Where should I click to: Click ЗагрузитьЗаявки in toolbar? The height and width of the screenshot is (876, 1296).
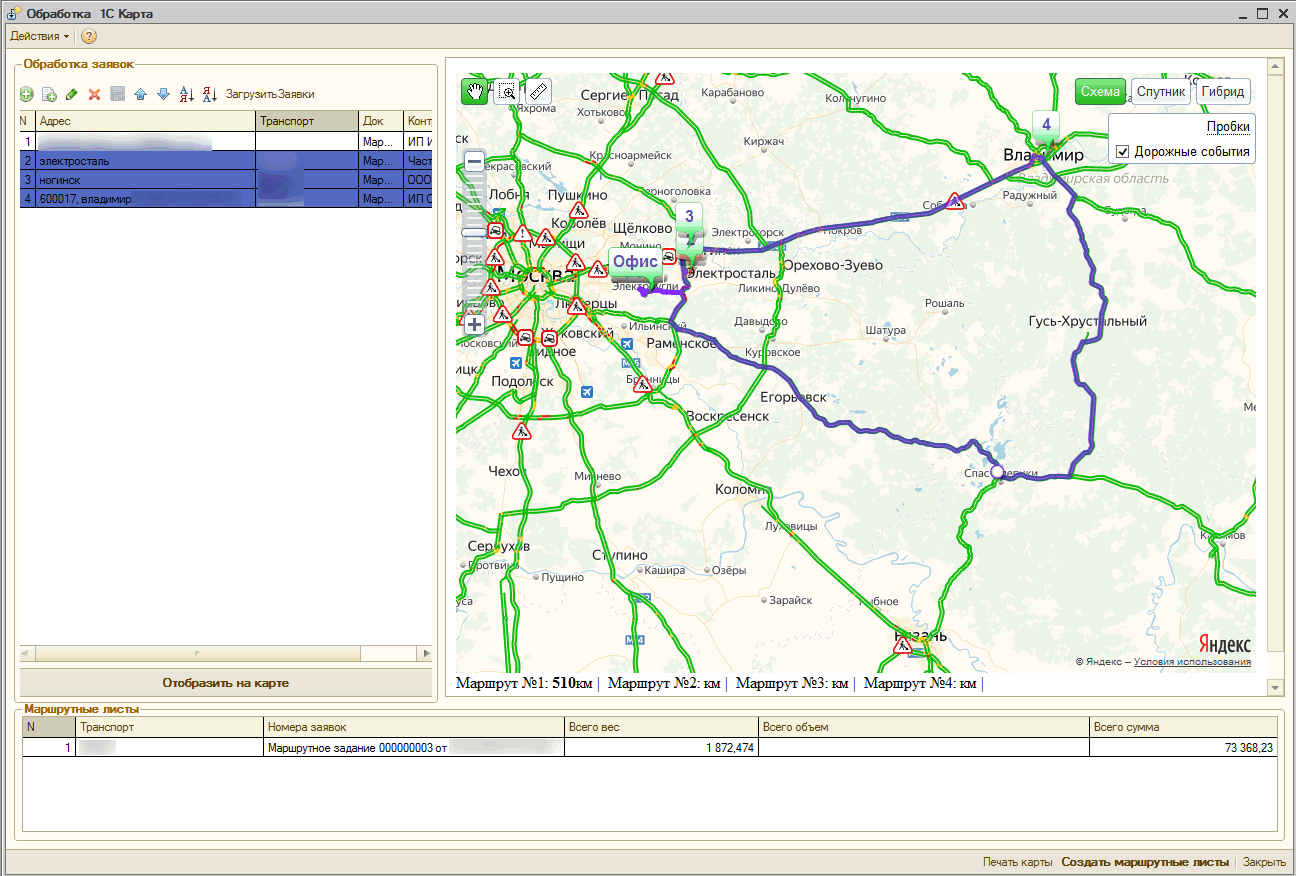point(270,94)
